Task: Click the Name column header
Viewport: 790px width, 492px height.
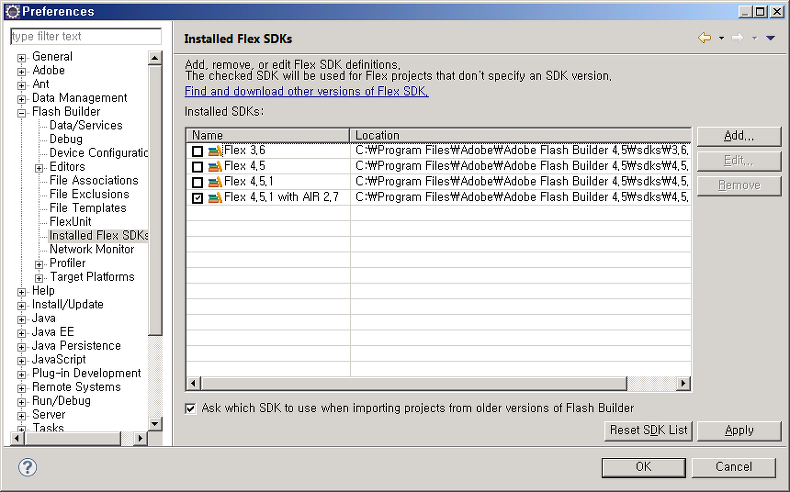Action: (x=268, y=135)
